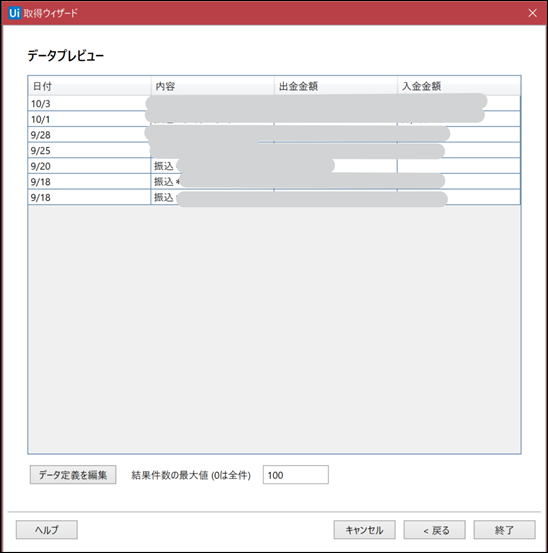This screenshot has height=553, width=548.
Task: Click the データプレビュー heading text
Action: click(66, 55)
